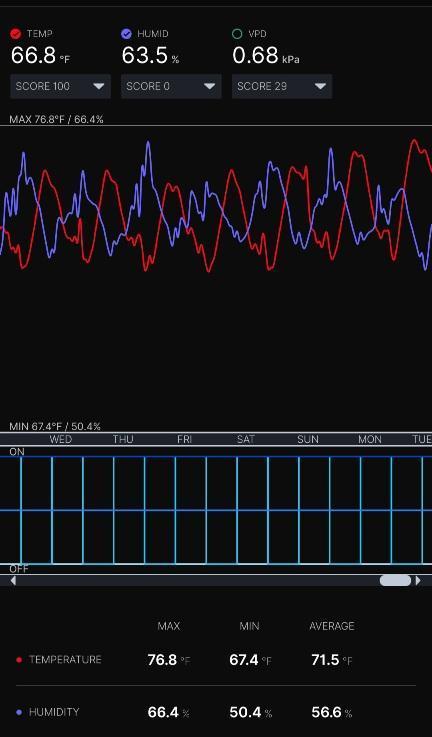This screenshot has width=432, height=737.
Task: Click the timeline scrollbar thumb
Action: tap(395, 580)
